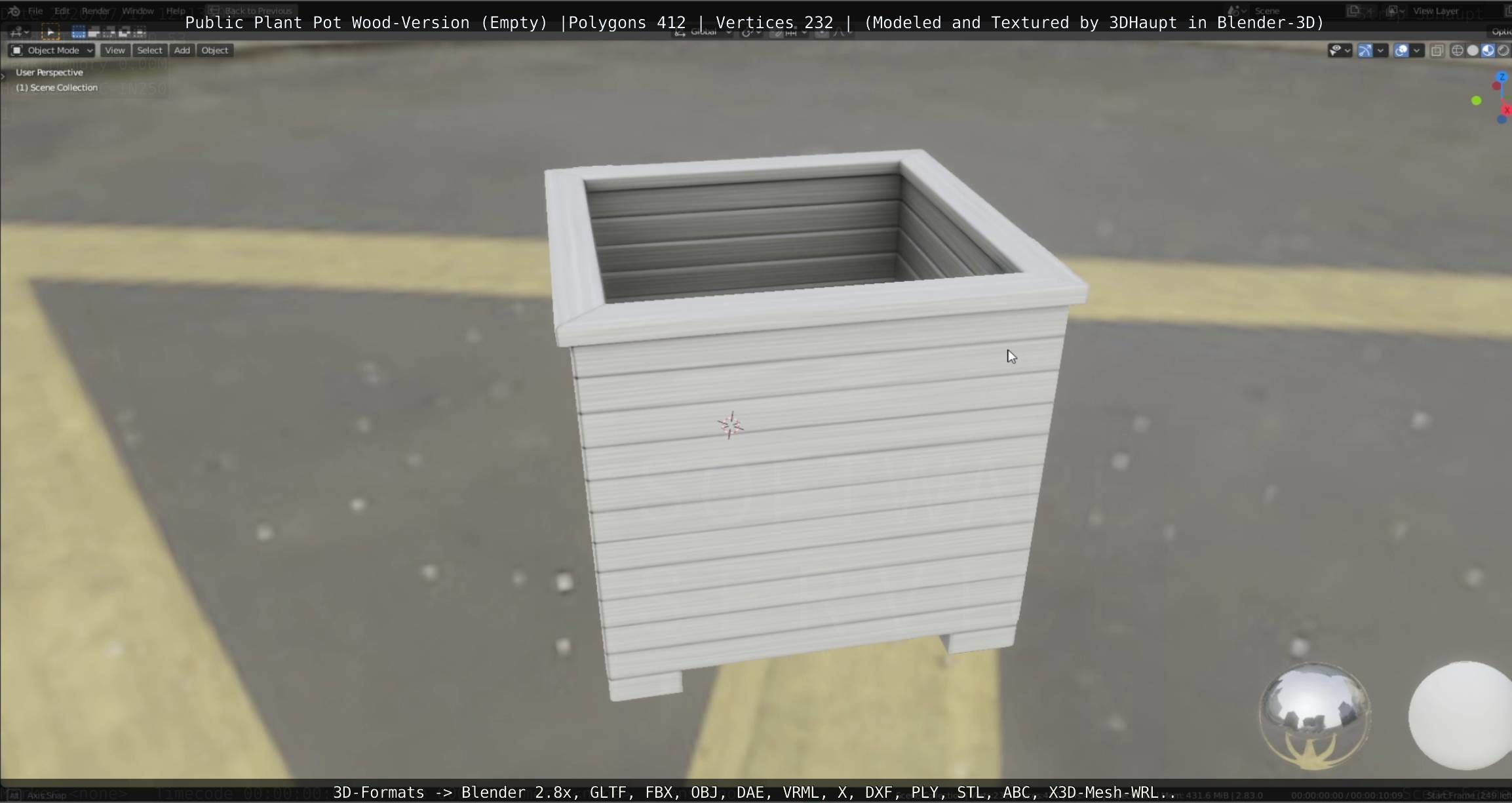Open the Global transform orientation dropdown
The image size is (1512, 803).
[x=703, y=31]
